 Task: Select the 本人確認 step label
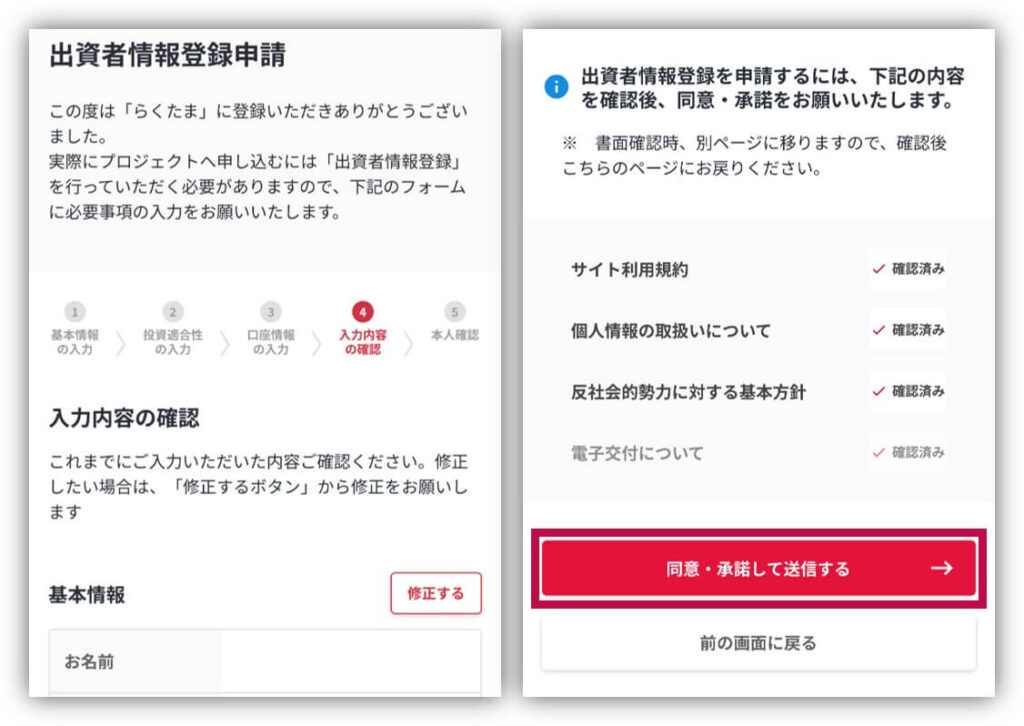point(455,335)
